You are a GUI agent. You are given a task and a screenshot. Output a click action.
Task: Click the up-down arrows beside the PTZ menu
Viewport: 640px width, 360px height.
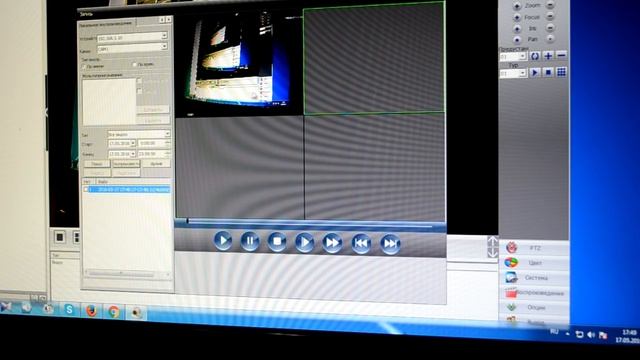(x=492, y=247)
